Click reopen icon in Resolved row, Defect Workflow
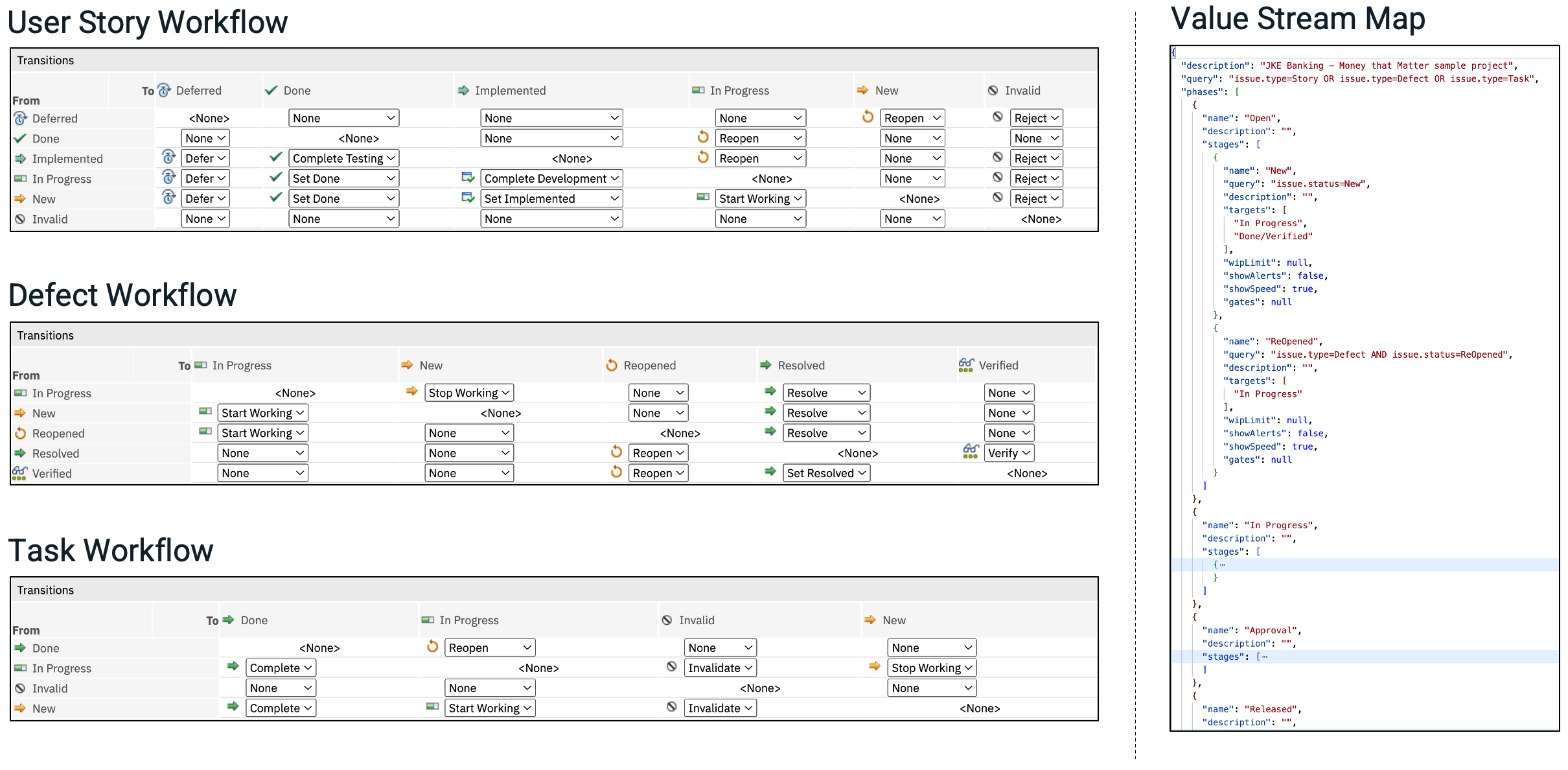 [617, 451]
